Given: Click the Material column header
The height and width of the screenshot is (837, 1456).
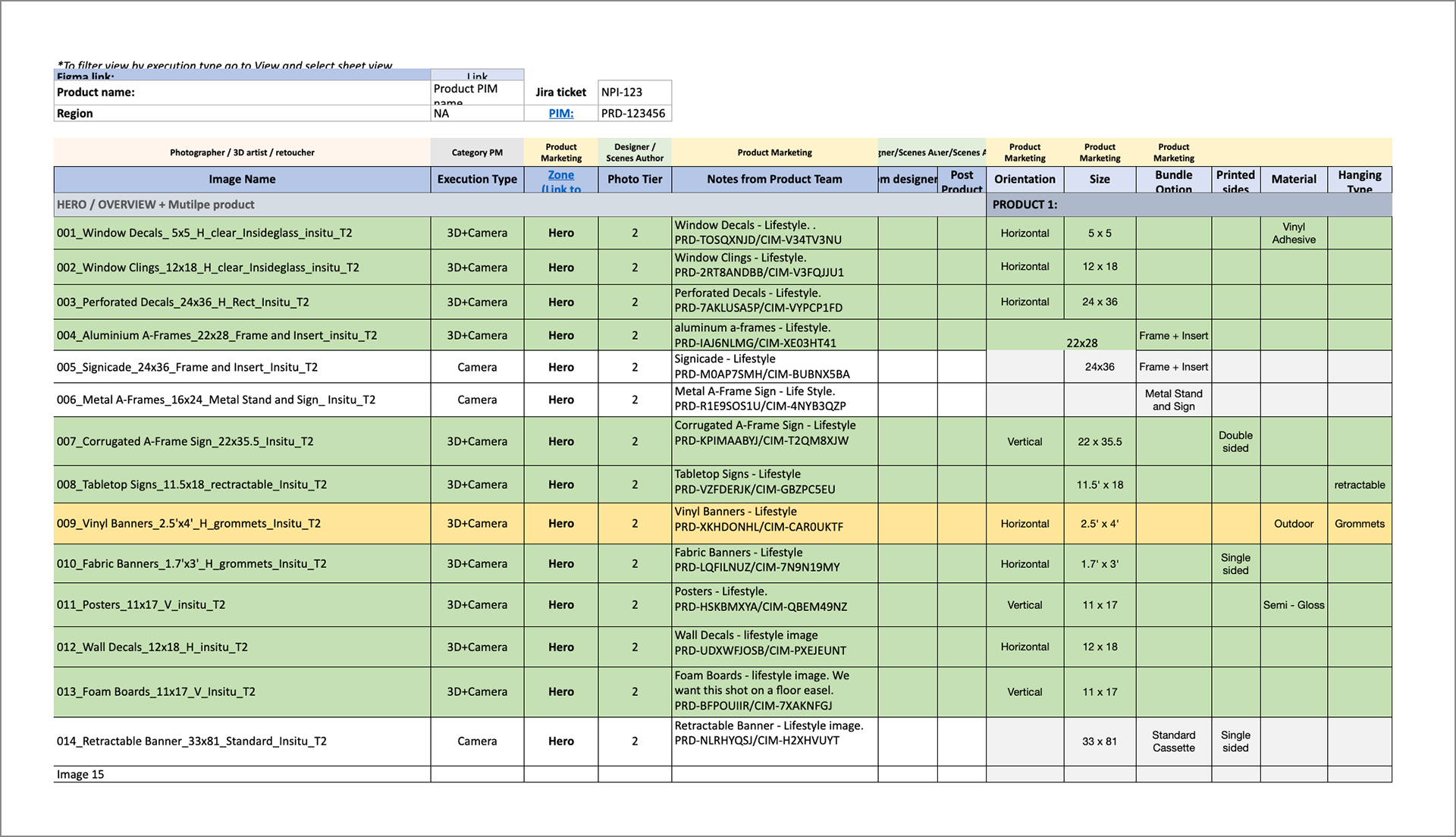Looking at the screenshot, I should click(x=1294, y=179).
